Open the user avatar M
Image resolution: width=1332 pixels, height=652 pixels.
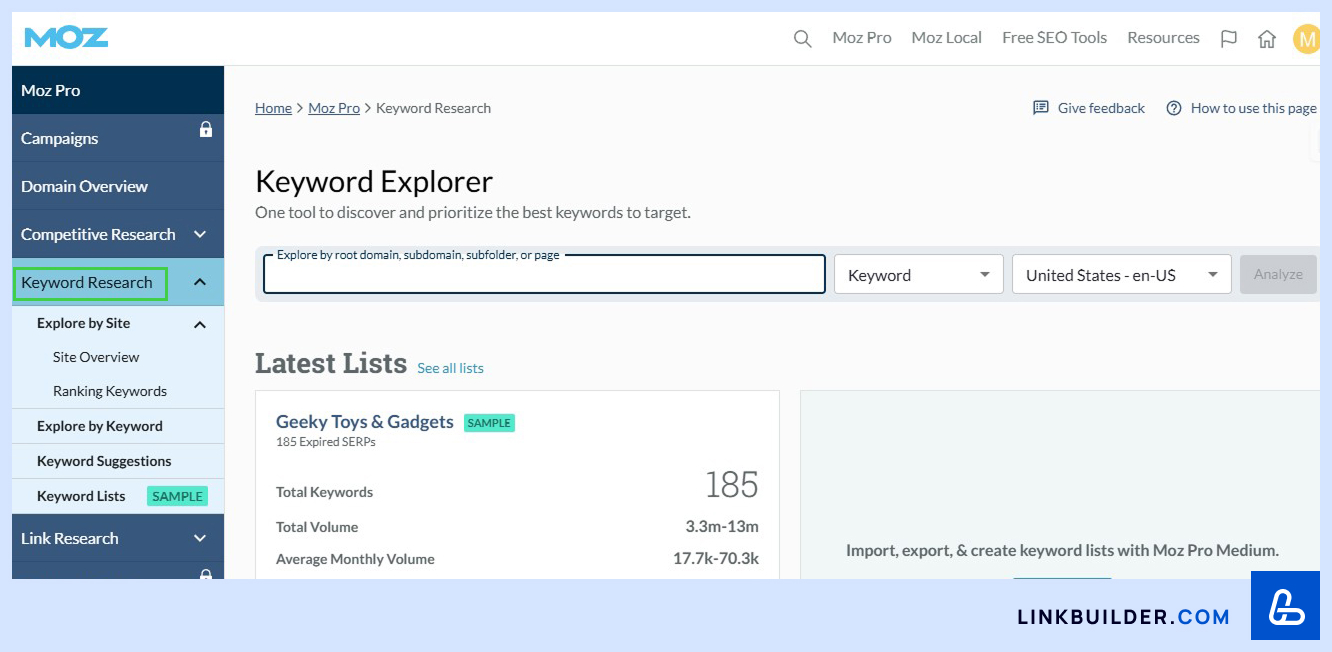[x=1306, y=39]
